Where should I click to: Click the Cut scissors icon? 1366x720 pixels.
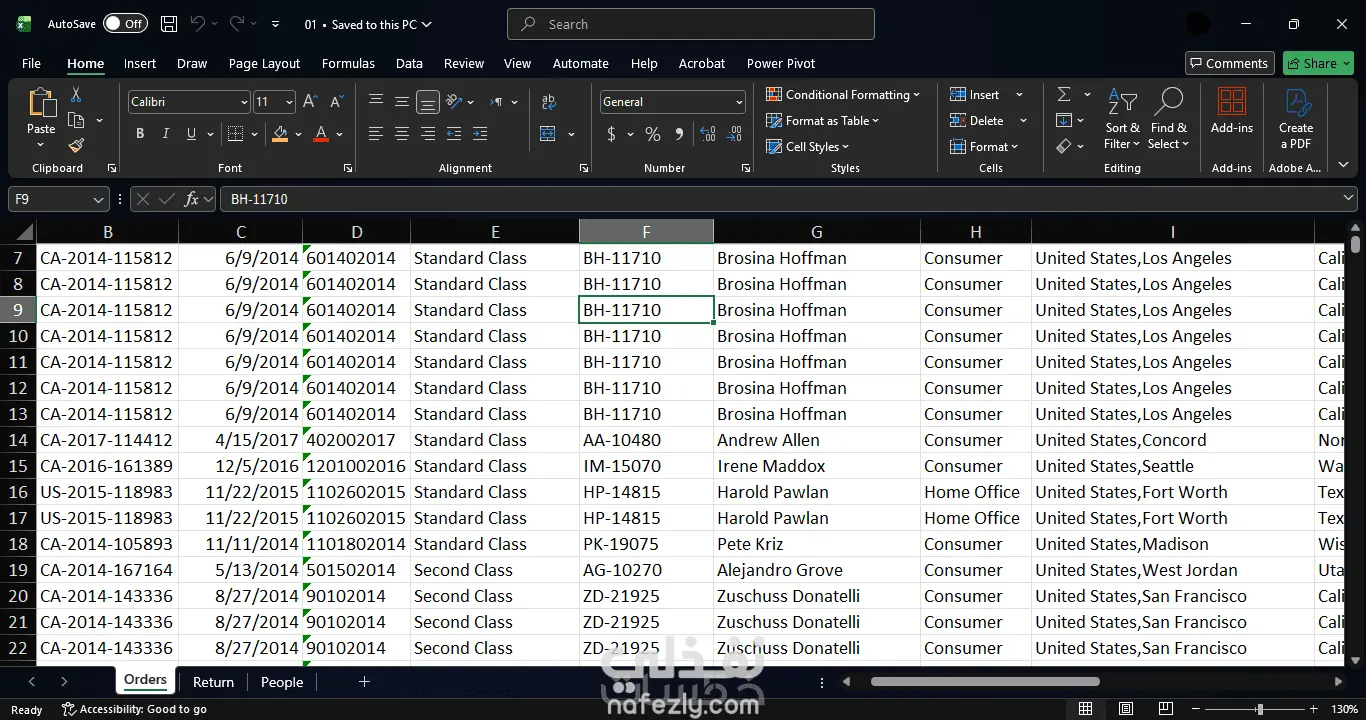pyautogui.click(x=76, y=95)
